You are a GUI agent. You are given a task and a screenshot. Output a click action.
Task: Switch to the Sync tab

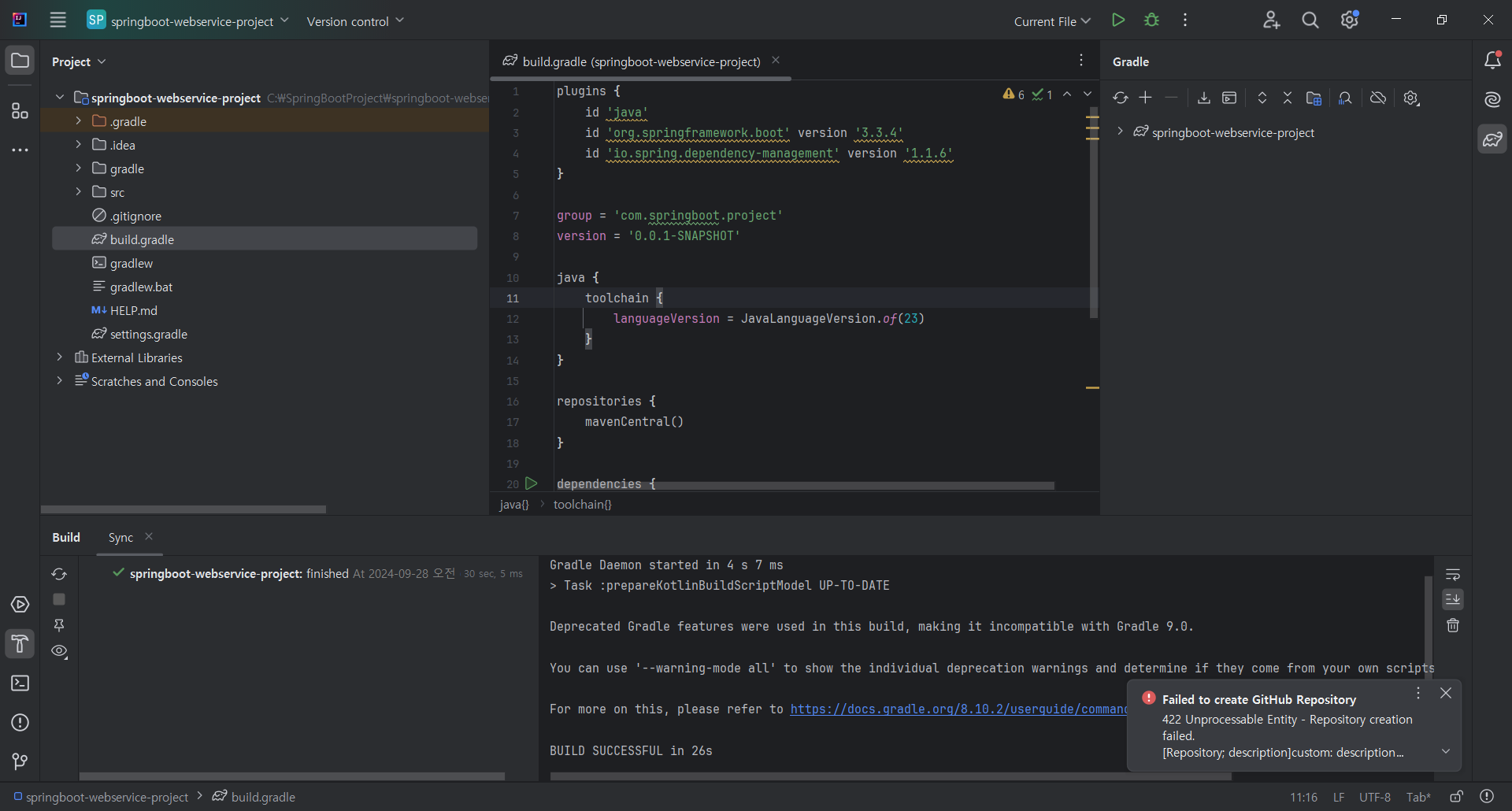coord(120,537)
